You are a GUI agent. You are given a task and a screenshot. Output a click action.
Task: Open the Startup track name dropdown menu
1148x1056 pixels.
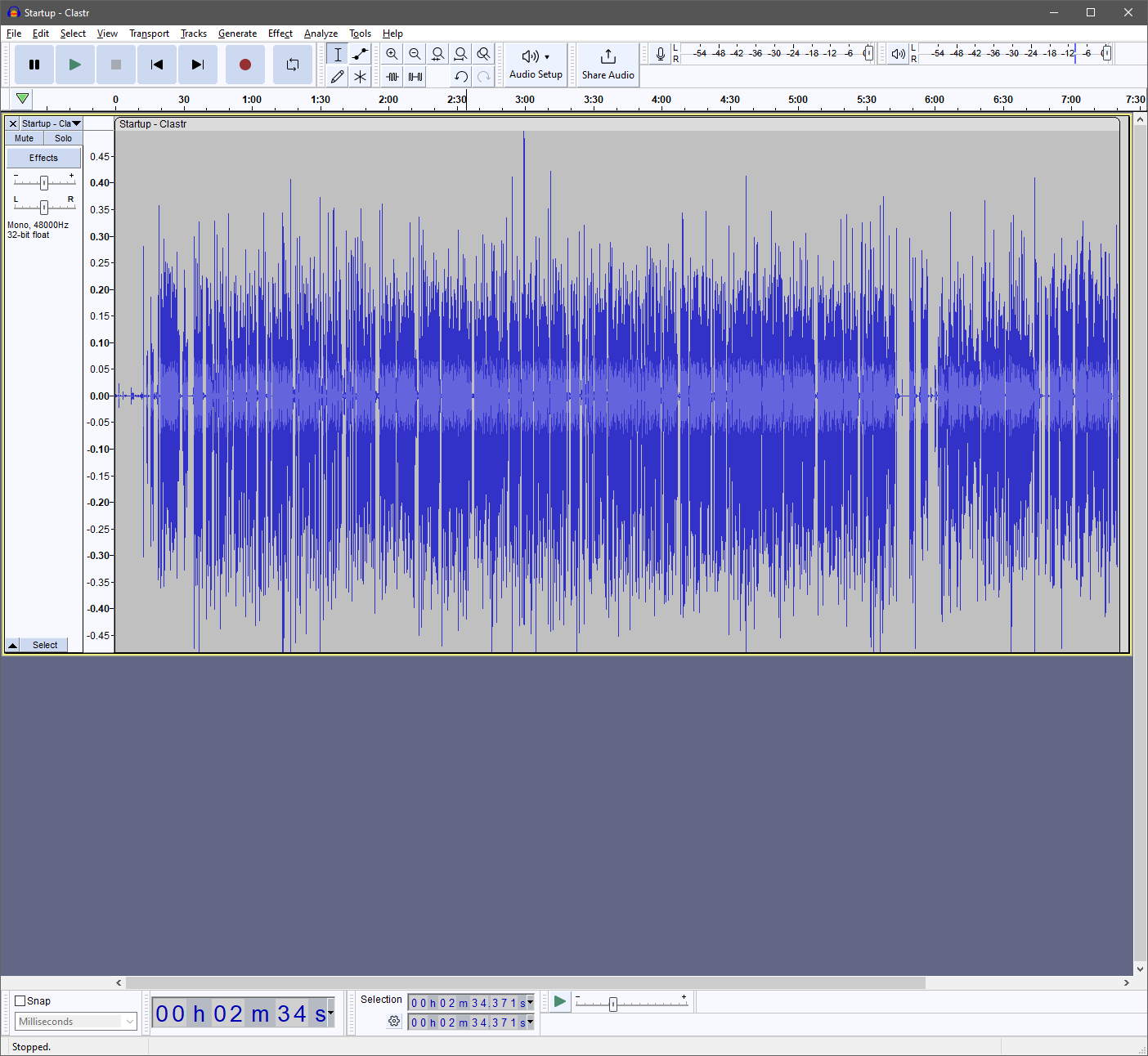pyautogui.click(x=51, y=123)
